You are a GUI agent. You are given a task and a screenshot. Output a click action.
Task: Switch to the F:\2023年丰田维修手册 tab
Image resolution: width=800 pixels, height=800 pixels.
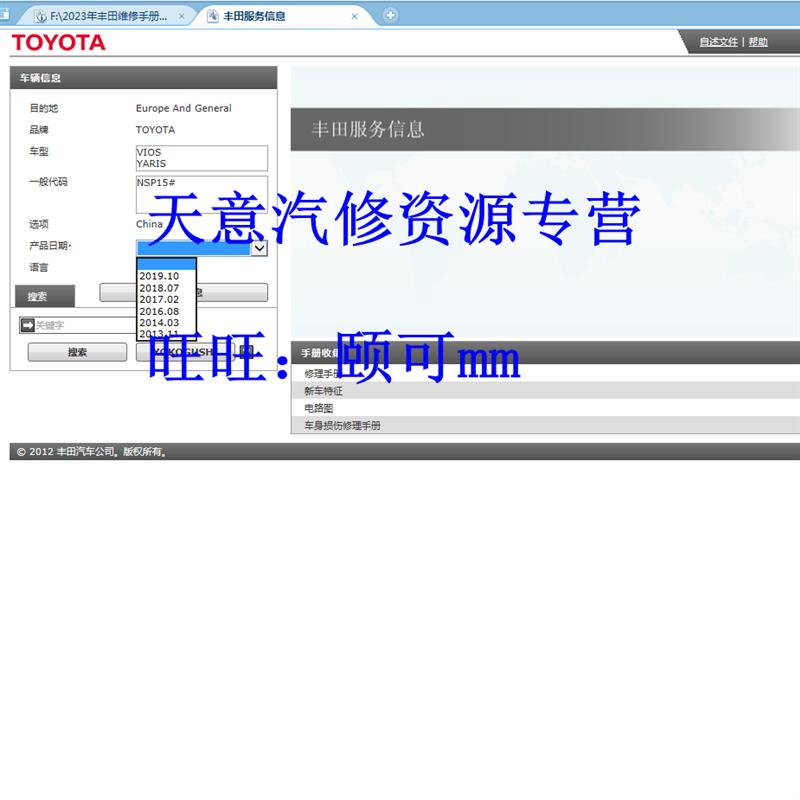[x=108, y=16]
